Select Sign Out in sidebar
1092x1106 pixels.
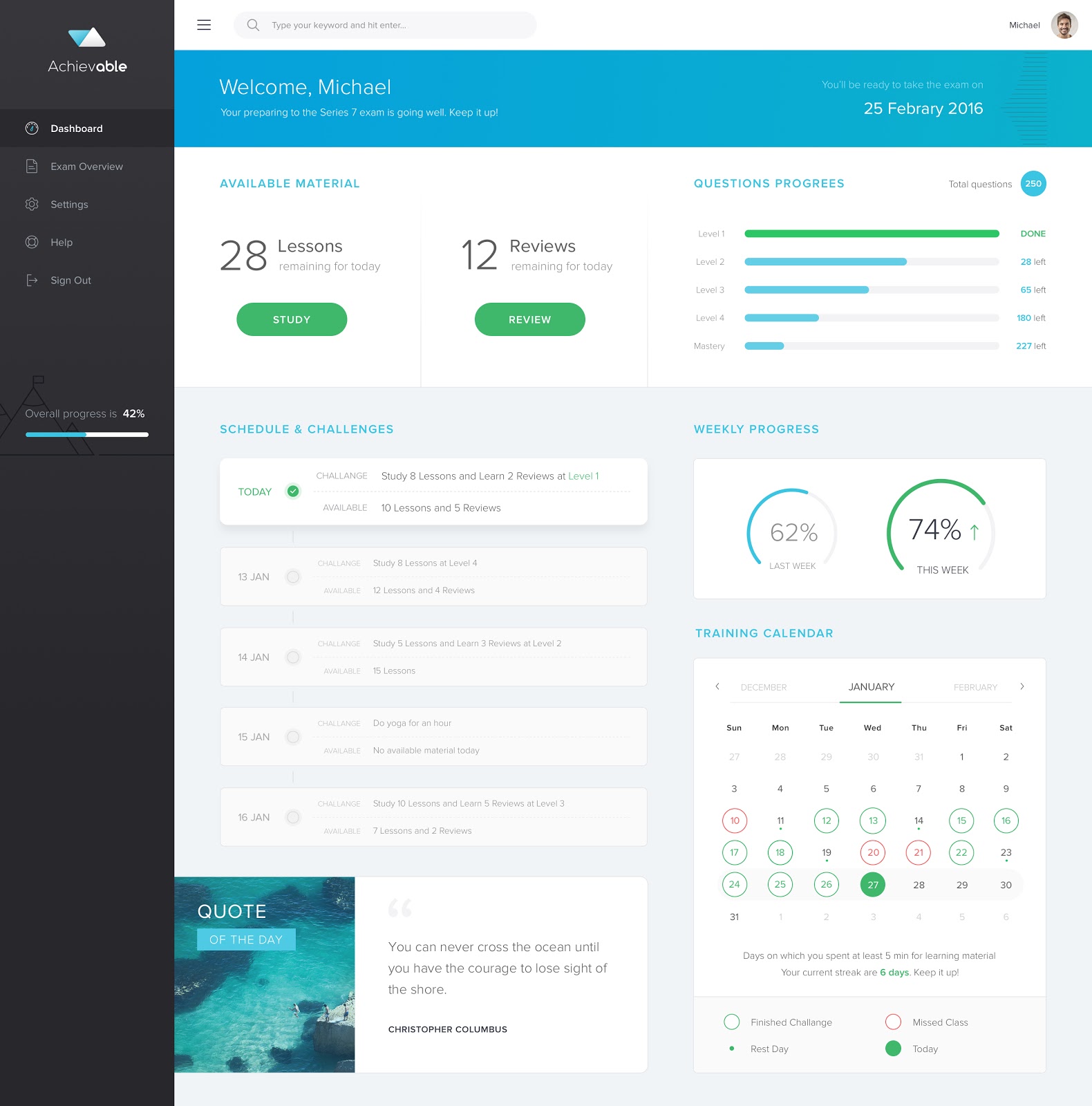pyautogui.click(x=87, y=280)
